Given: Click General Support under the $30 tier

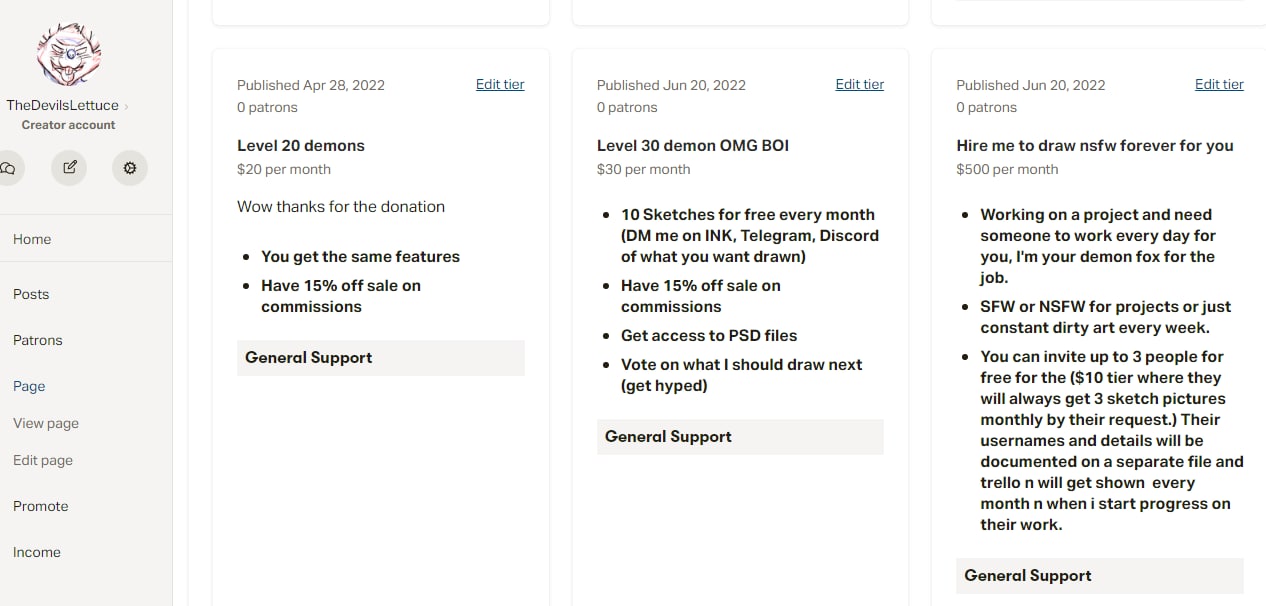Looking at the screenshot, I should (668, 437).
